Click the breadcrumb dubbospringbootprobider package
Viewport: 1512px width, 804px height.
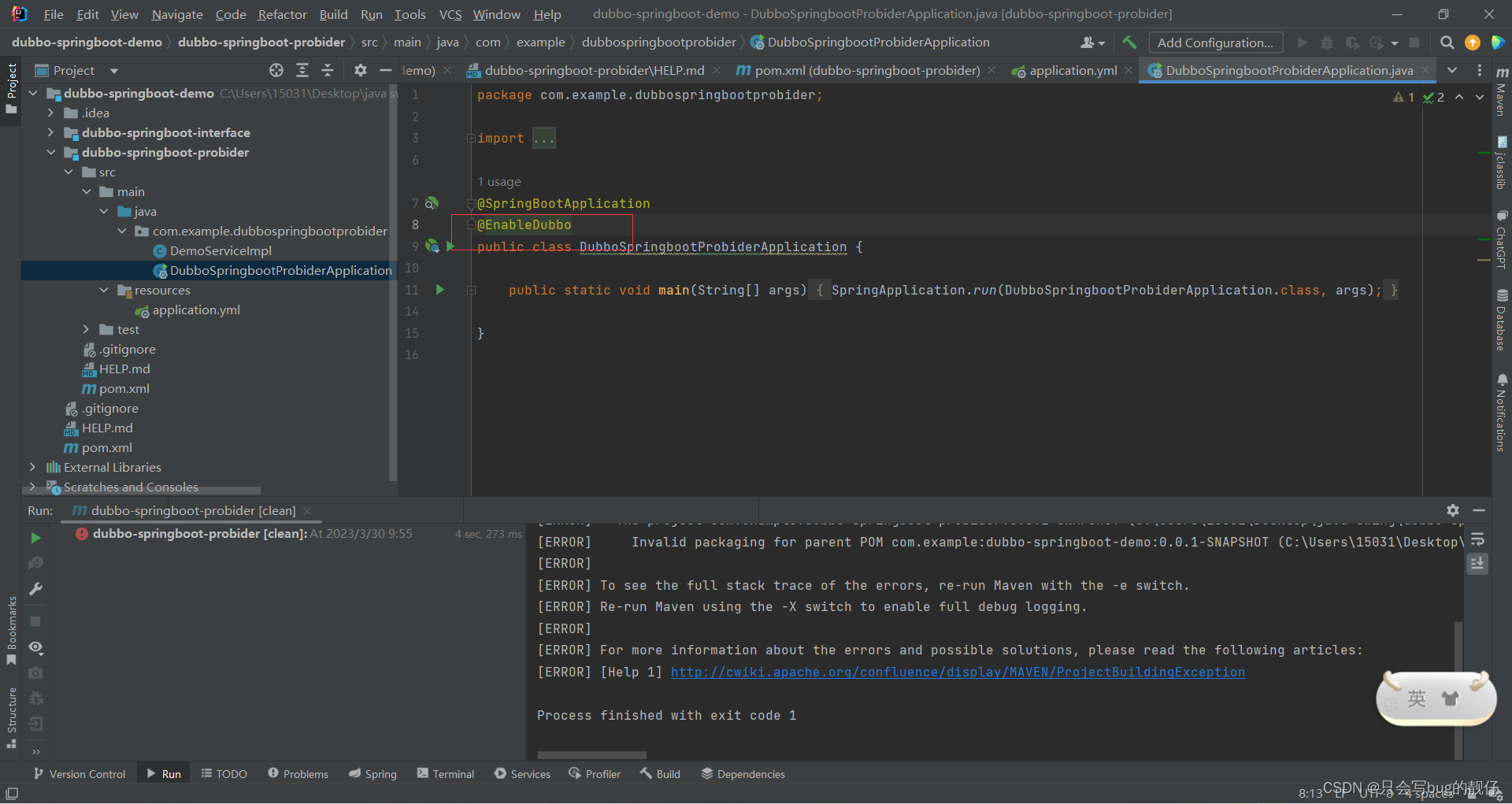[659, 43]
